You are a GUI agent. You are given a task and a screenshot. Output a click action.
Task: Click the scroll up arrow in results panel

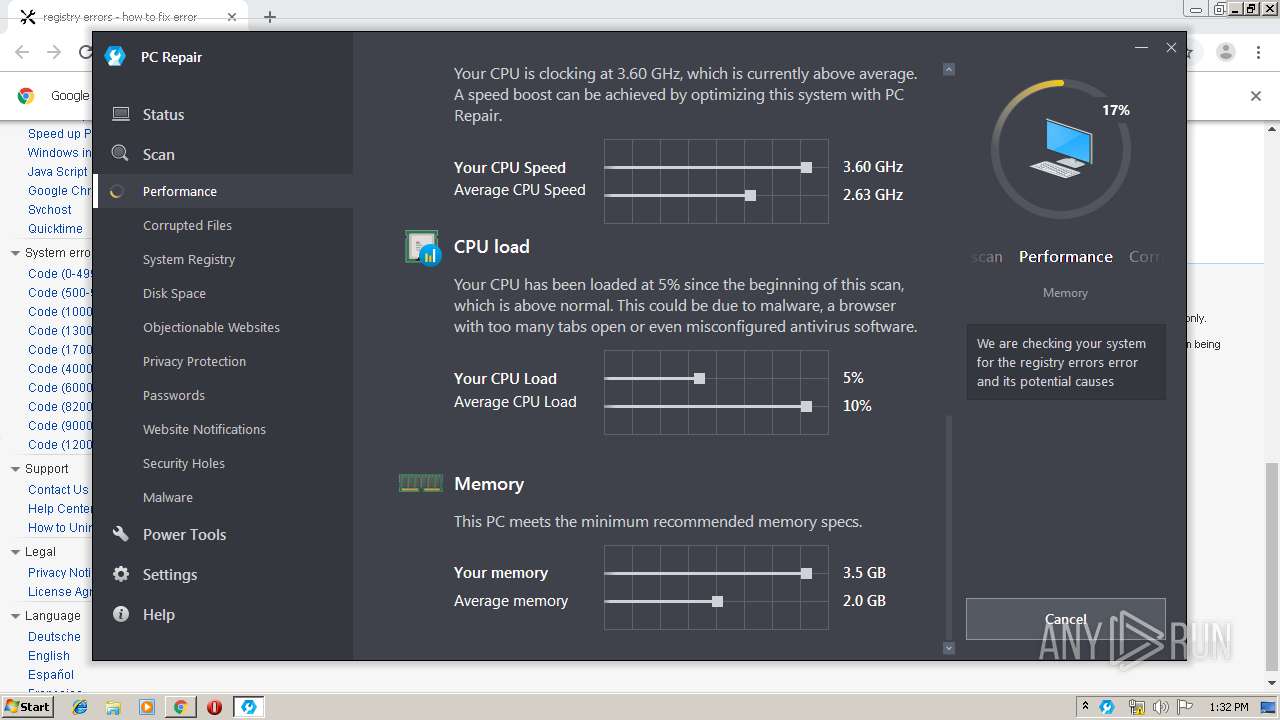click(949, 69)
